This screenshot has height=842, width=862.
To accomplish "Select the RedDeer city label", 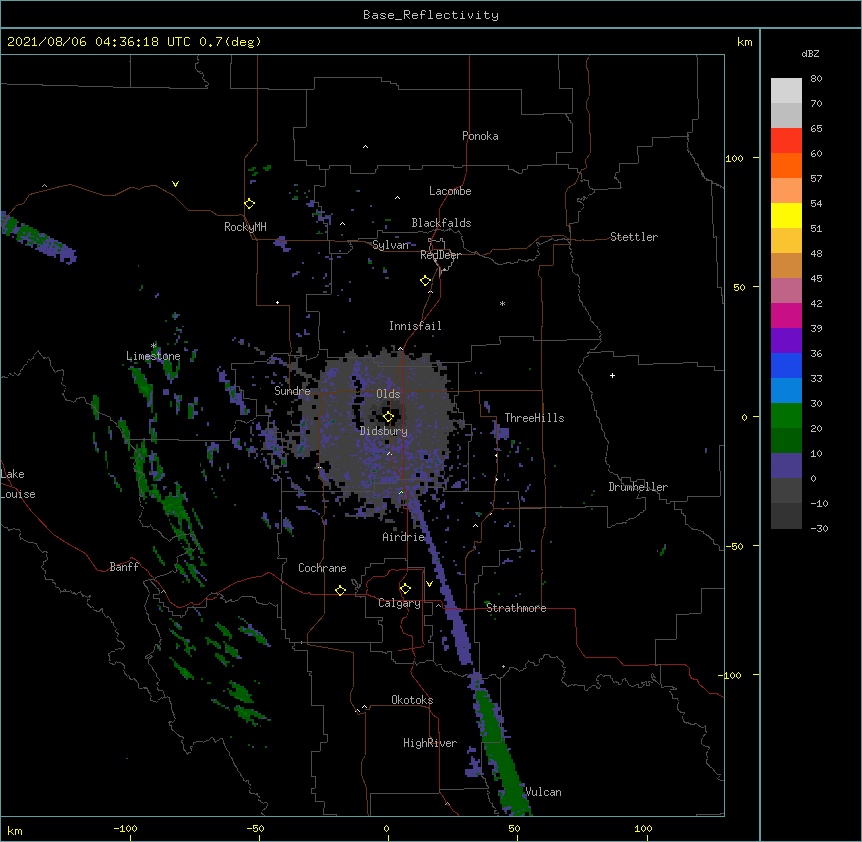I will 440,255.
